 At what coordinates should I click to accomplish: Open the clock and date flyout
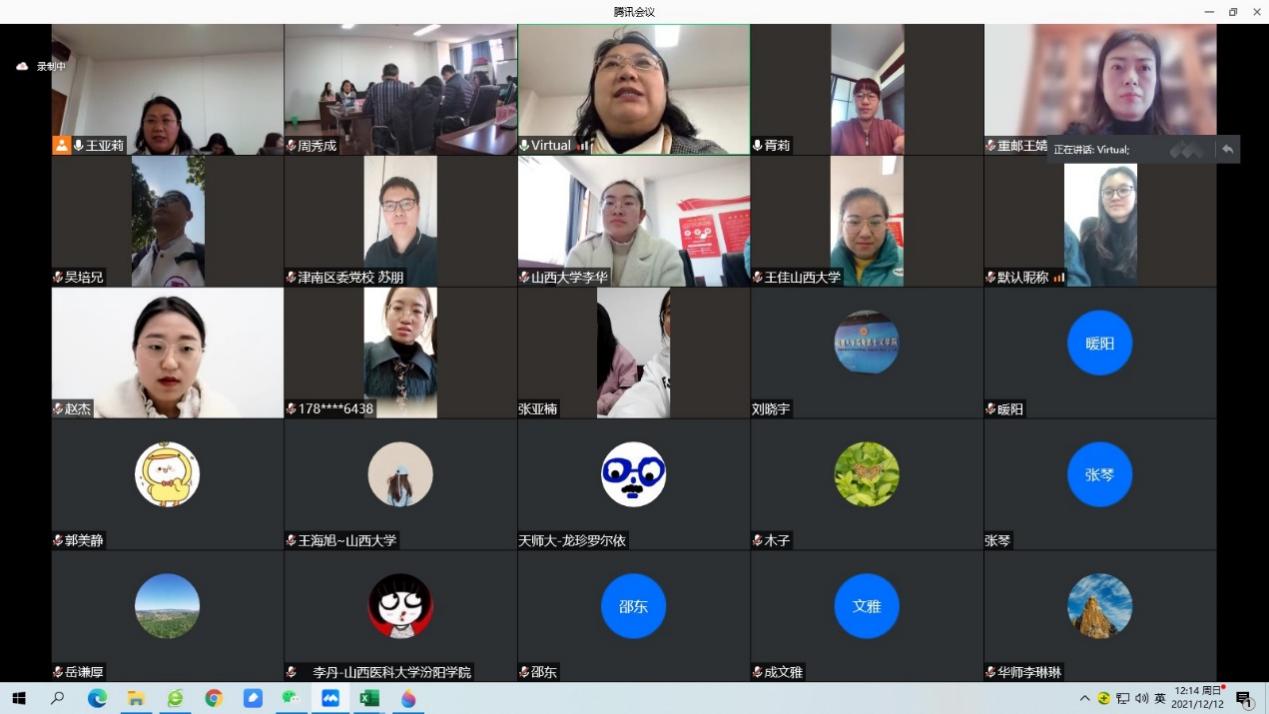pyautogui.click(x=1196, y=697)
